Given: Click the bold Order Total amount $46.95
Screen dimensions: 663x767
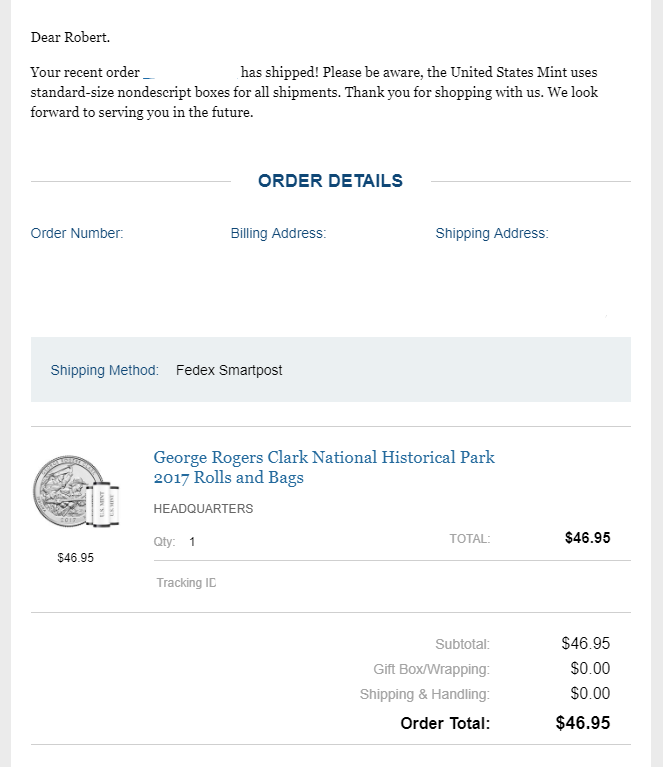Looking at the screenshot, I should [x=583, y=723].
